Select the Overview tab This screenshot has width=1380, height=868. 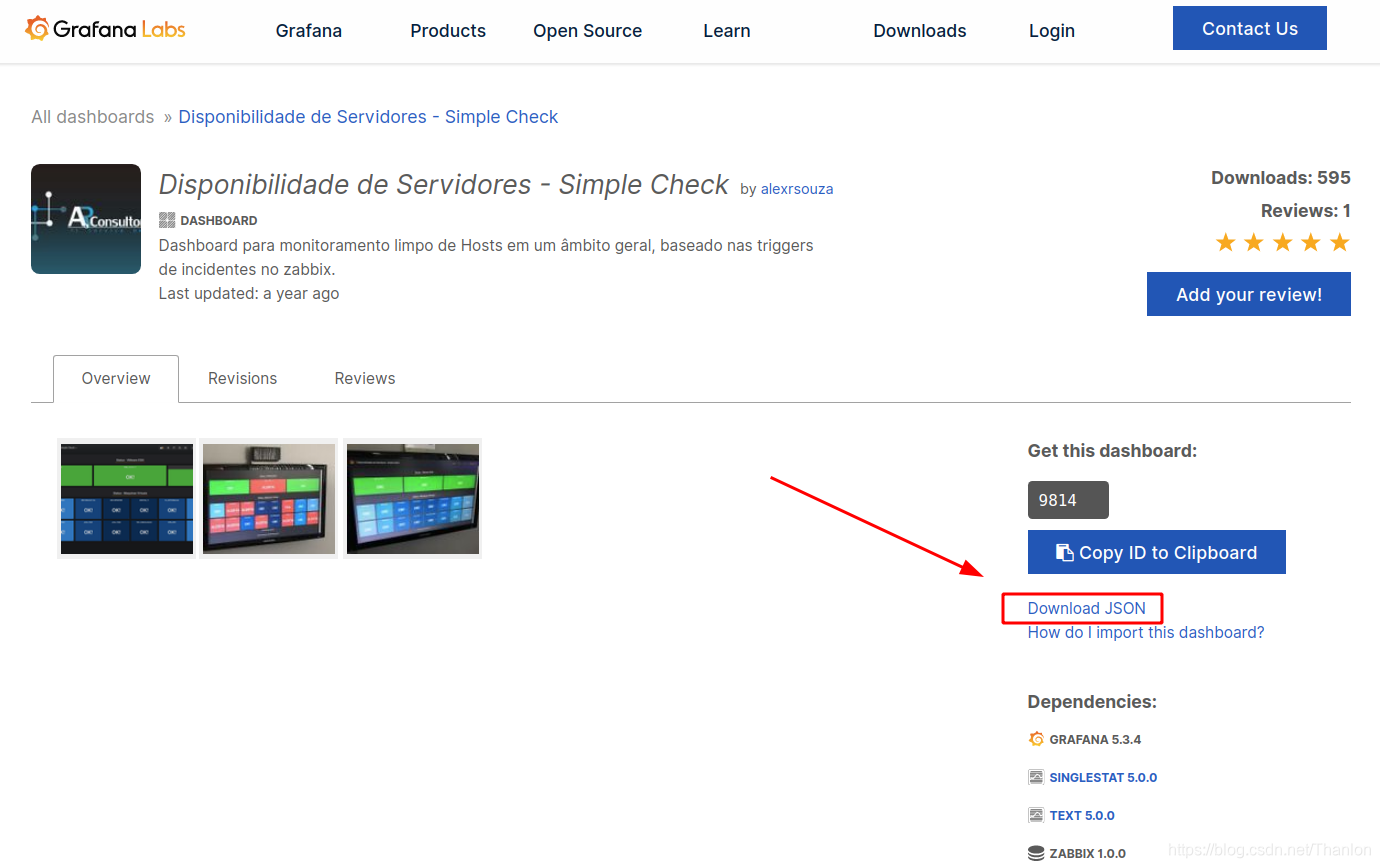pyautogui.click(x=116, y=379)
